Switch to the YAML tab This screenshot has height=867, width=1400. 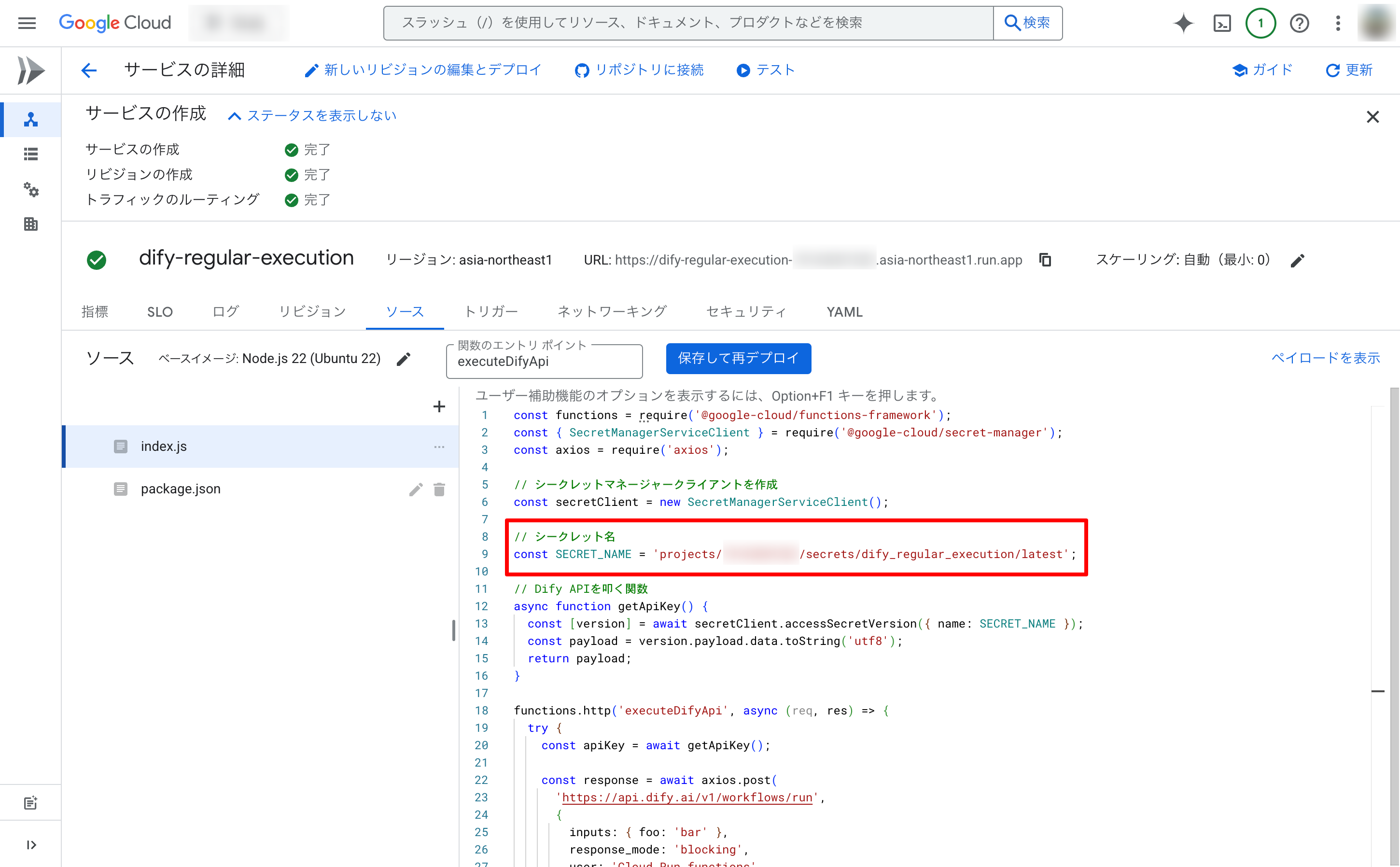point(844,312)
